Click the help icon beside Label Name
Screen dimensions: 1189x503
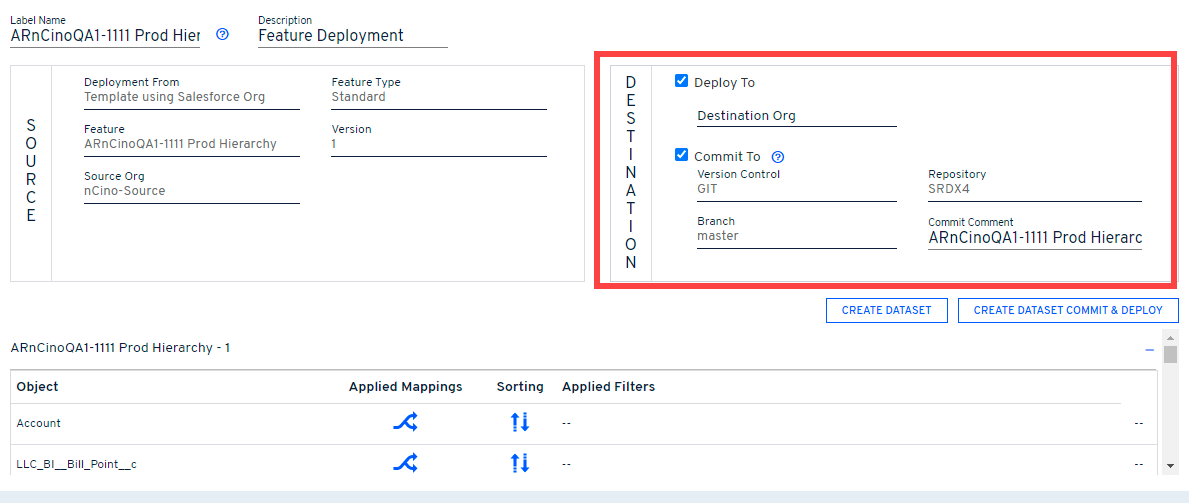click(x=222, y=34)
